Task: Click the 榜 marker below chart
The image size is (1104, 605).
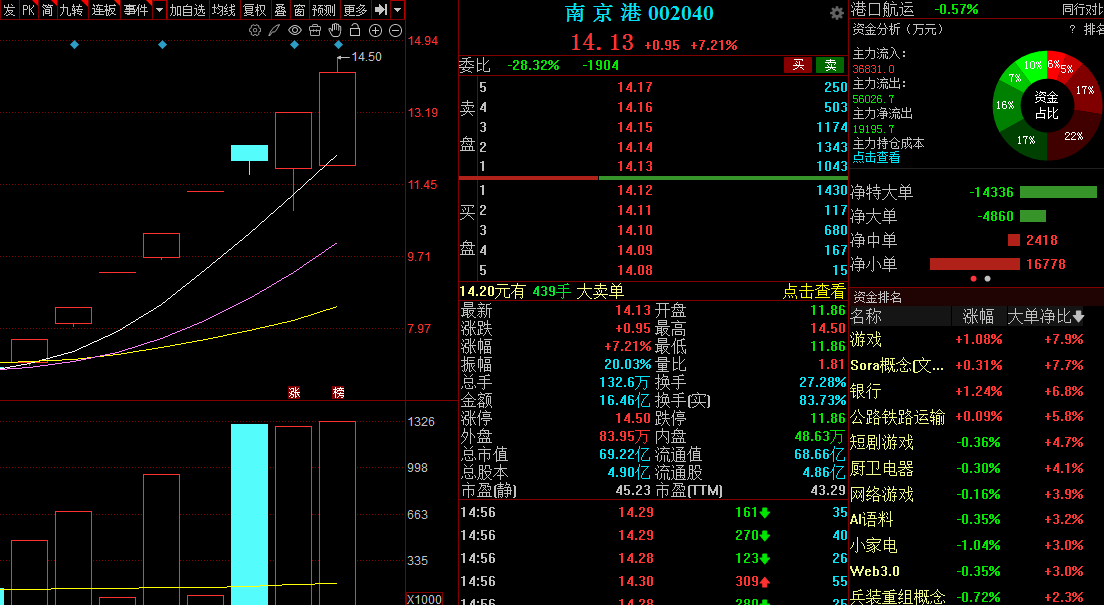Action: coord(339,392)
